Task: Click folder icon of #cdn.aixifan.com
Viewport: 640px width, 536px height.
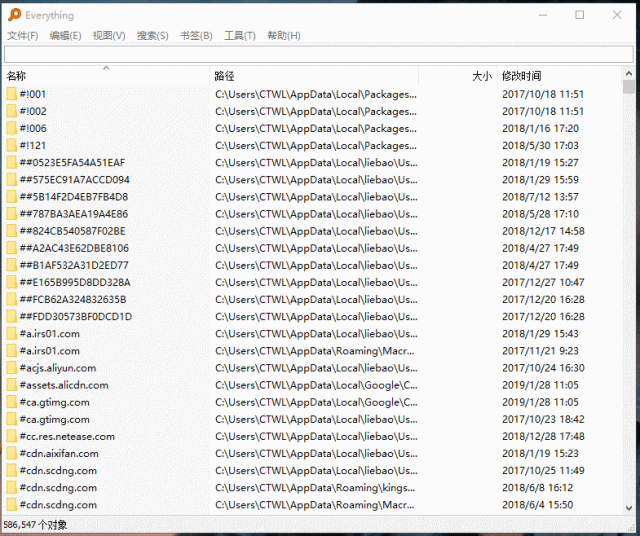Action: pos(11,454)
